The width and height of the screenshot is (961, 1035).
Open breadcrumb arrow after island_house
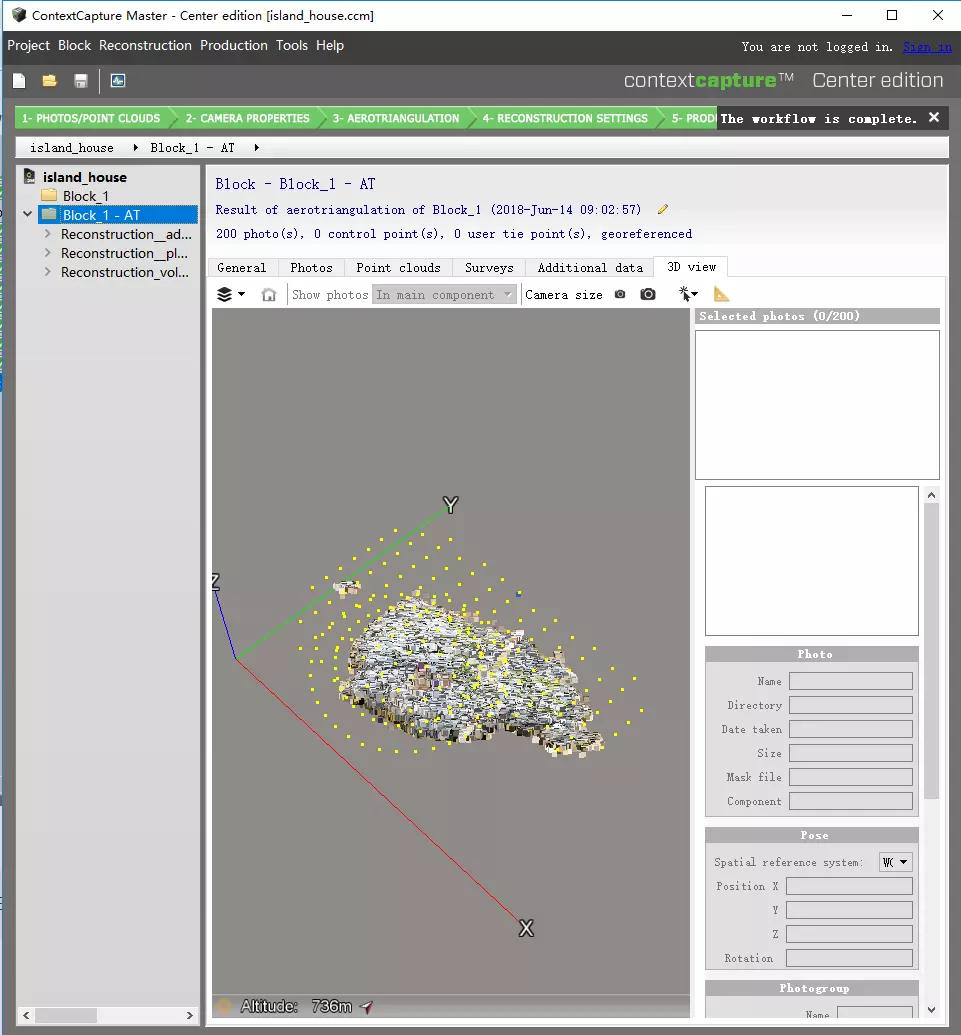click(x=135, y=148)
